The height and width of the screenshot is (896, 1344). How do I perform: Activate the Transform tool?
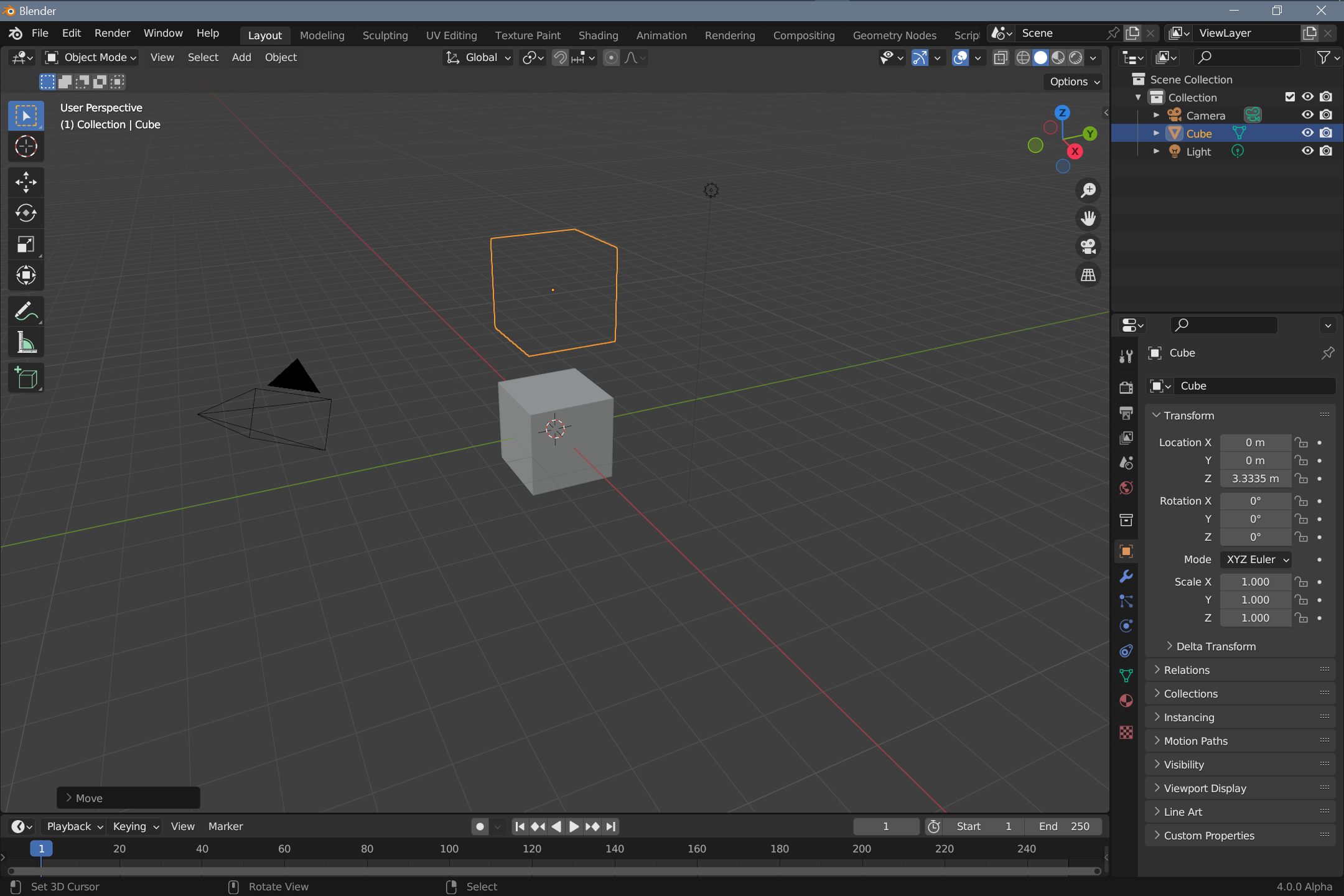(x=26, y=275)
